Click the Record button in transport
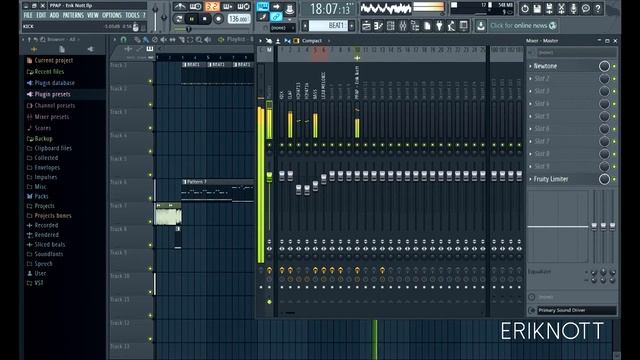 219,19
